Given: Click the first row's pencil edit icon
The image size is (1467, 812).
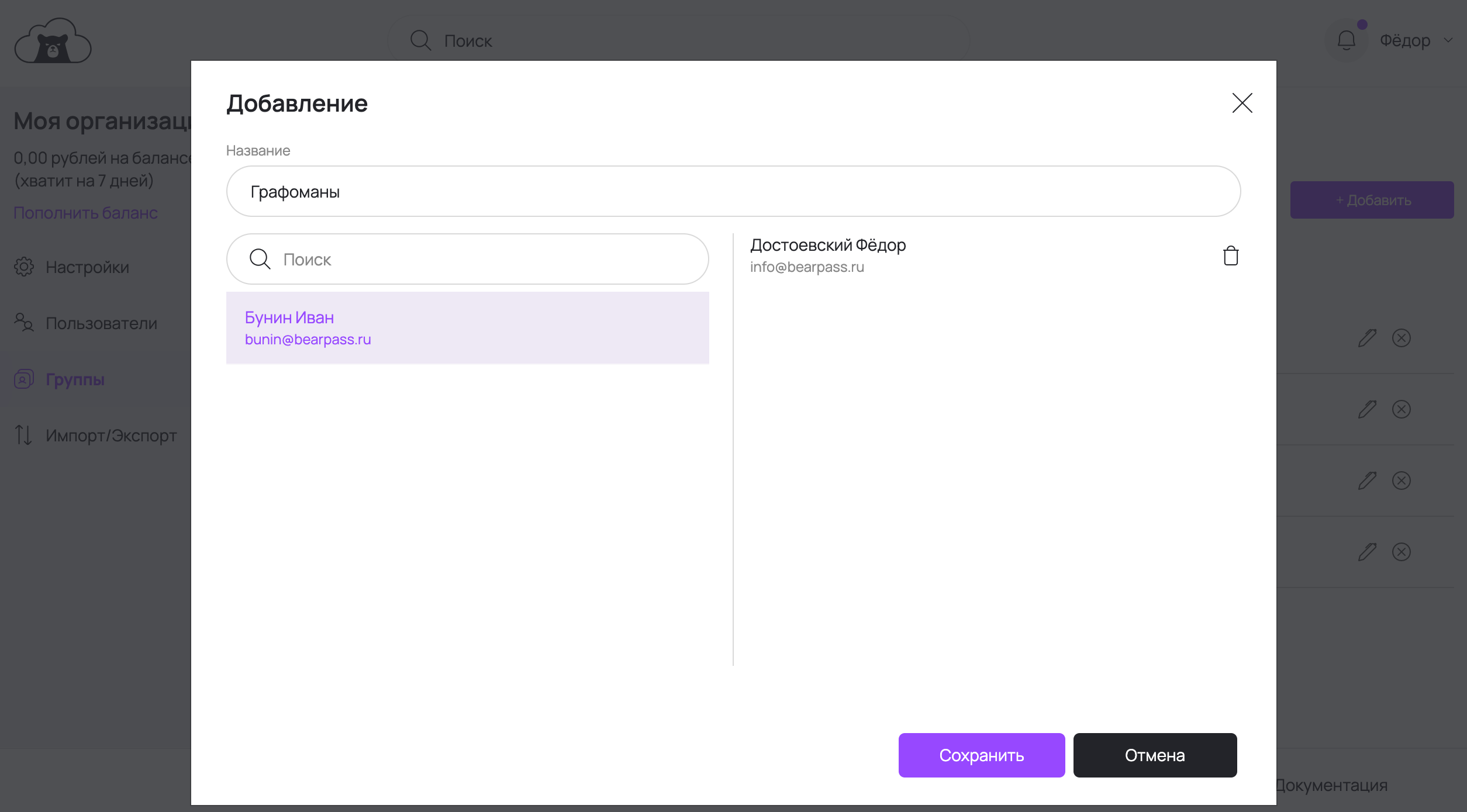Looking at the screenshot, I should point(1367,338).
